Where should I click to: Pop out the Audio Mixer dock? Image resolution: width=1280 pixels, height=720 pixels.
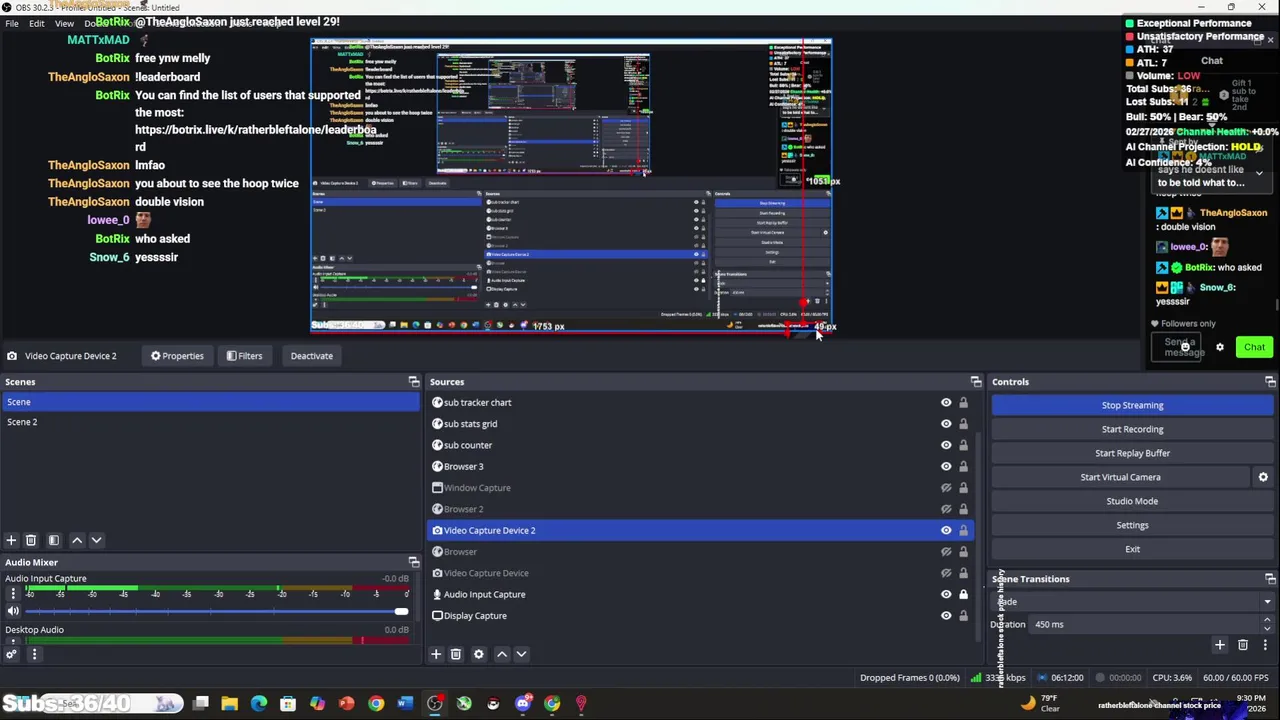click(414, 562)
